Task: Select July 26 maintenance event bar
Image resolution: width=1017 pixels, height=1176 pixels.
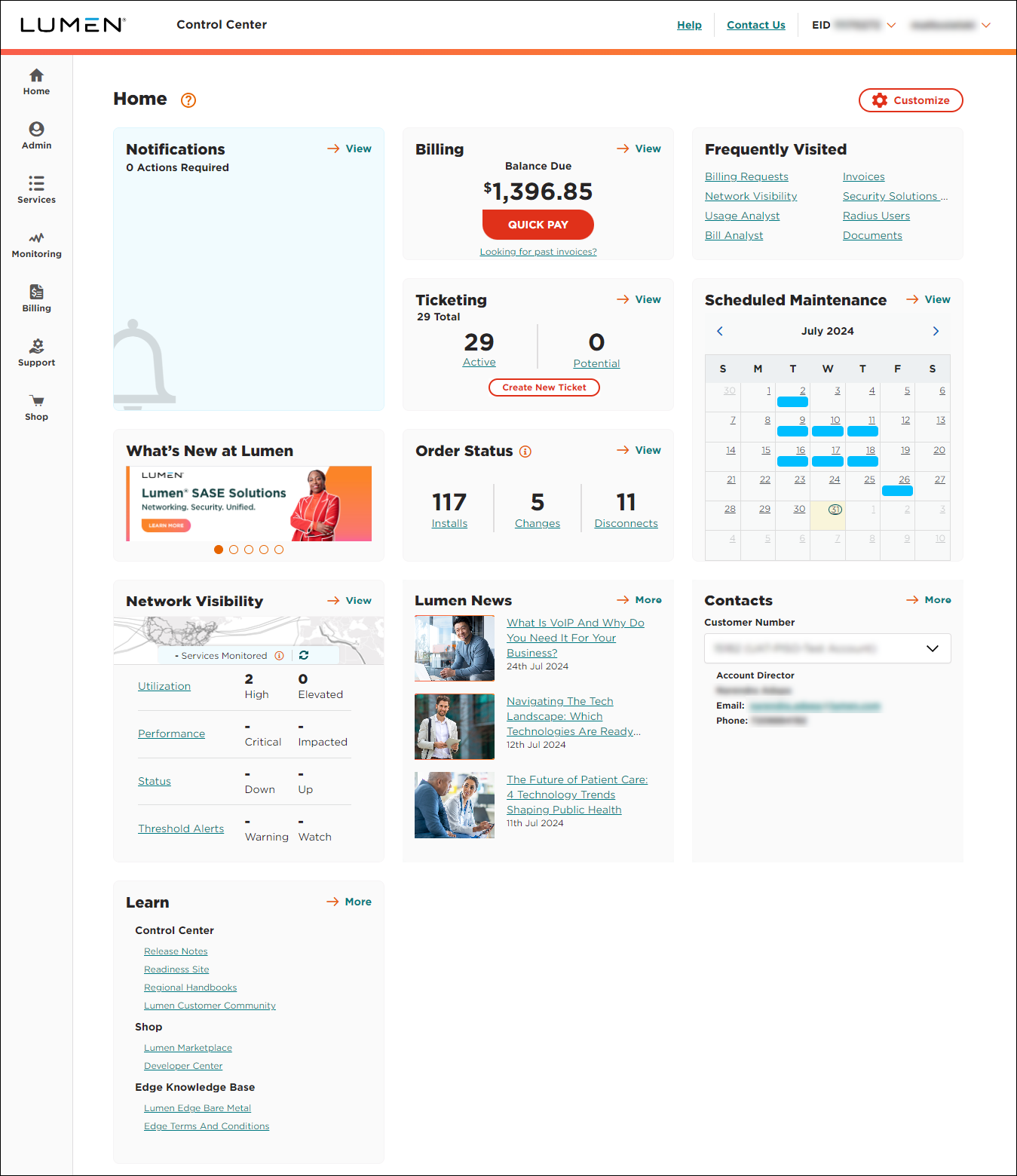Action: 897,491
